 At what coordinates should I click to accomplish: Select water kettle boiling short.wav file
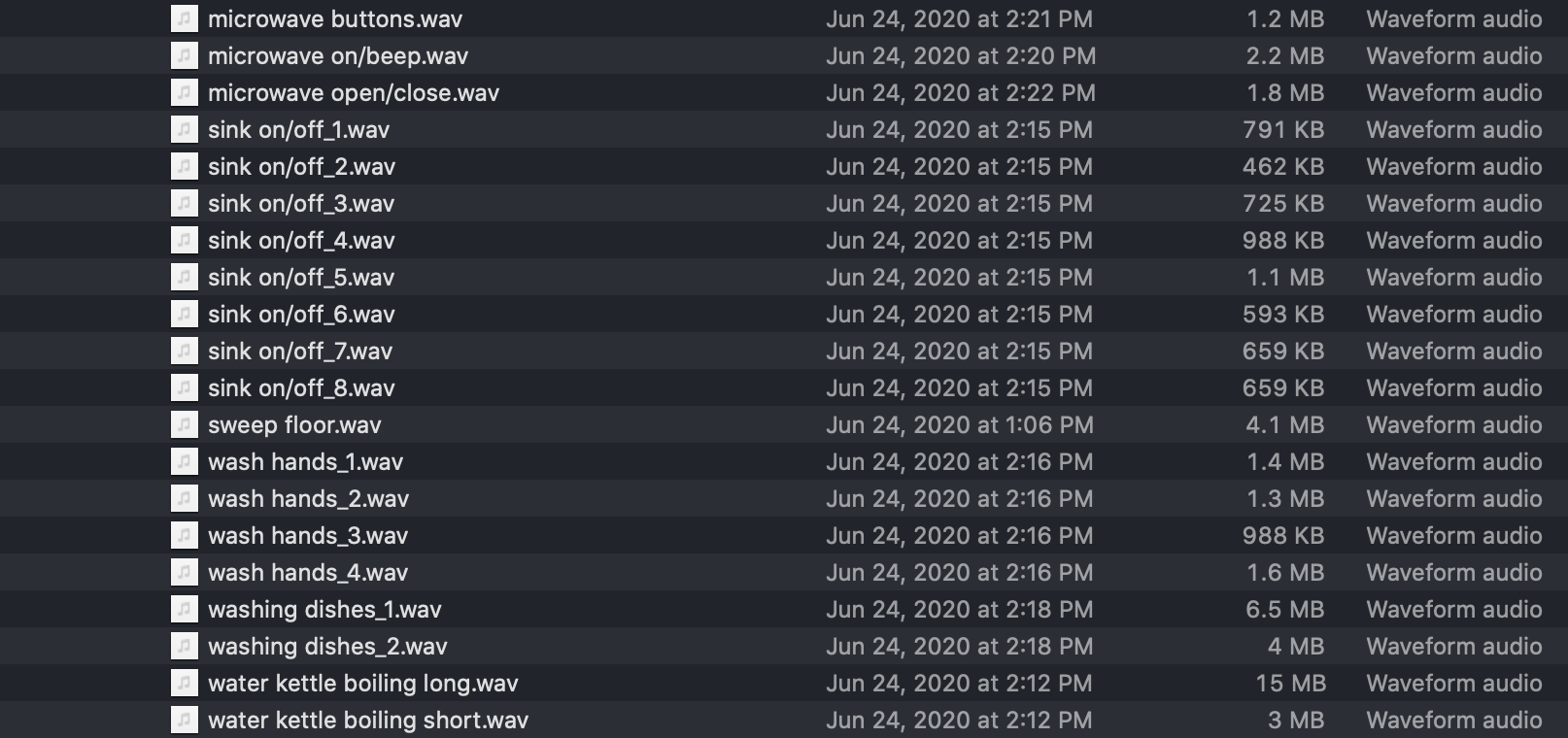pos(367,721)
